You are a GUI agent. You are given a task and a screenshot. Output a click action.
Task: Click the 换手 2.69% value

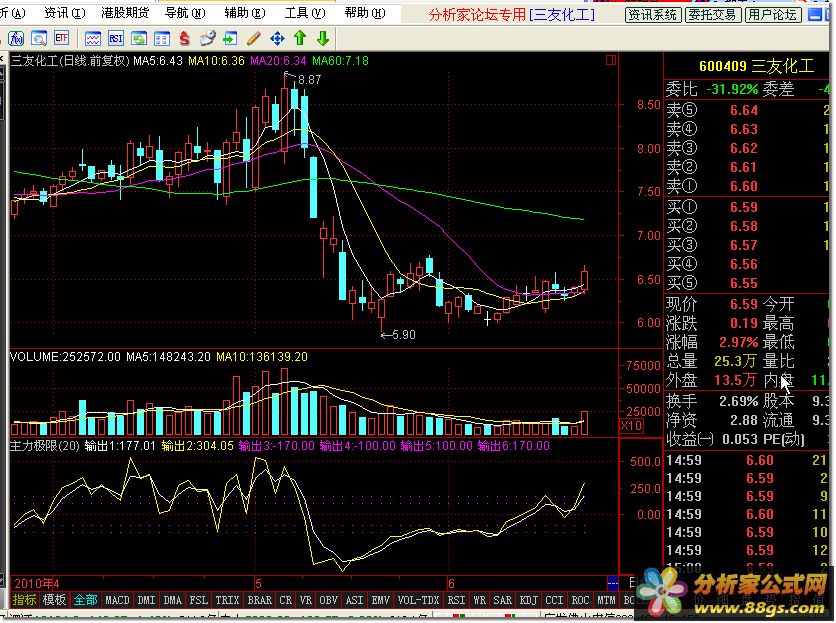(738, 401)
